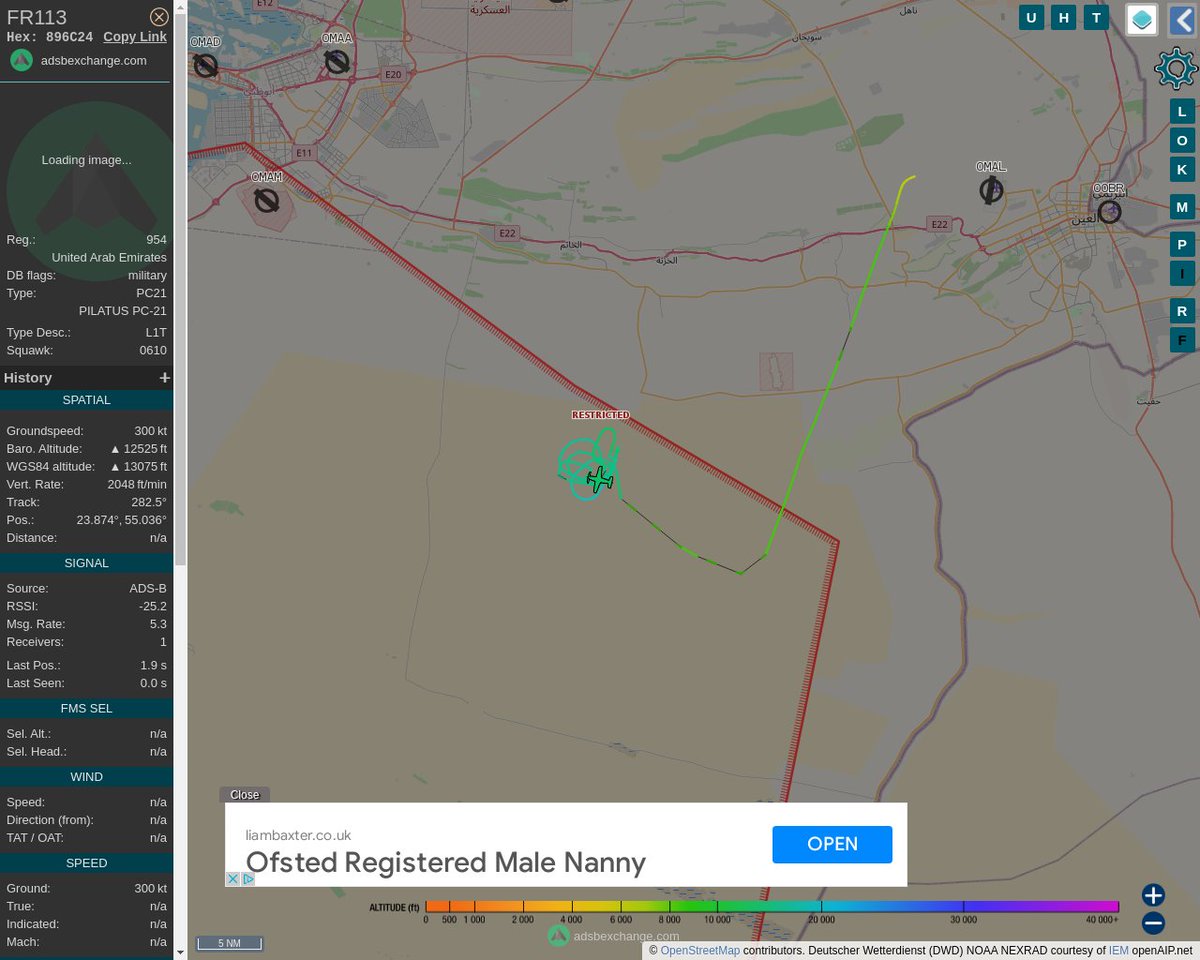
Task: Zoom in with the plus button
Action: point(1153,895)
